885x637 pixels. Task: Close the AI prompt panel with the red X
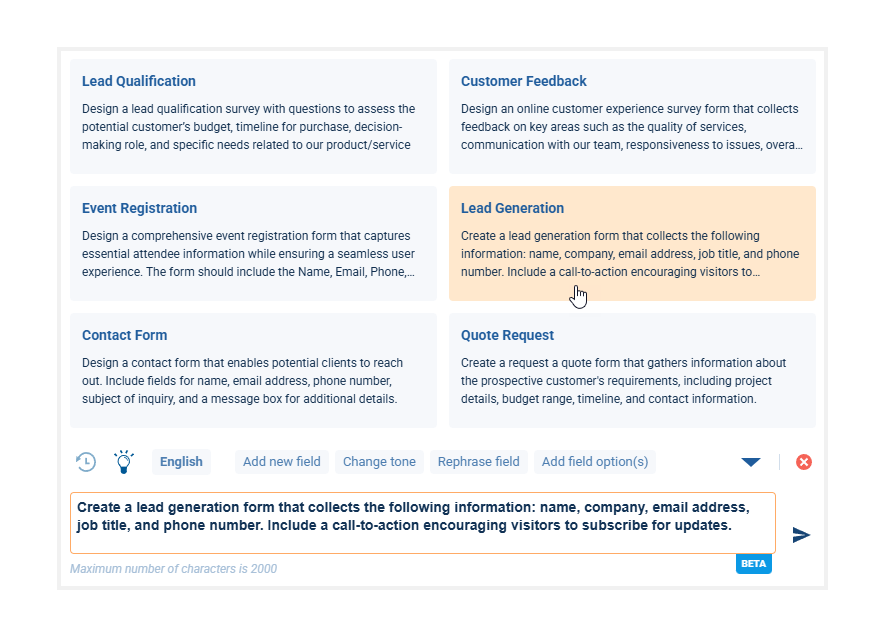pyautogui.click(x=804, y=462)
